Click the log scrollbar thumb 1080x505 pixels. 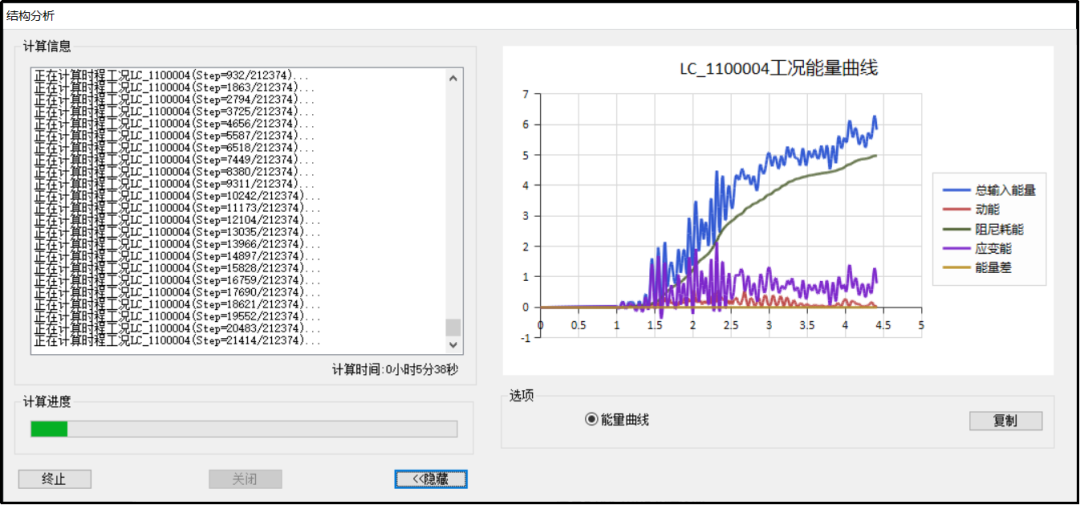click(x=453, y=327)
